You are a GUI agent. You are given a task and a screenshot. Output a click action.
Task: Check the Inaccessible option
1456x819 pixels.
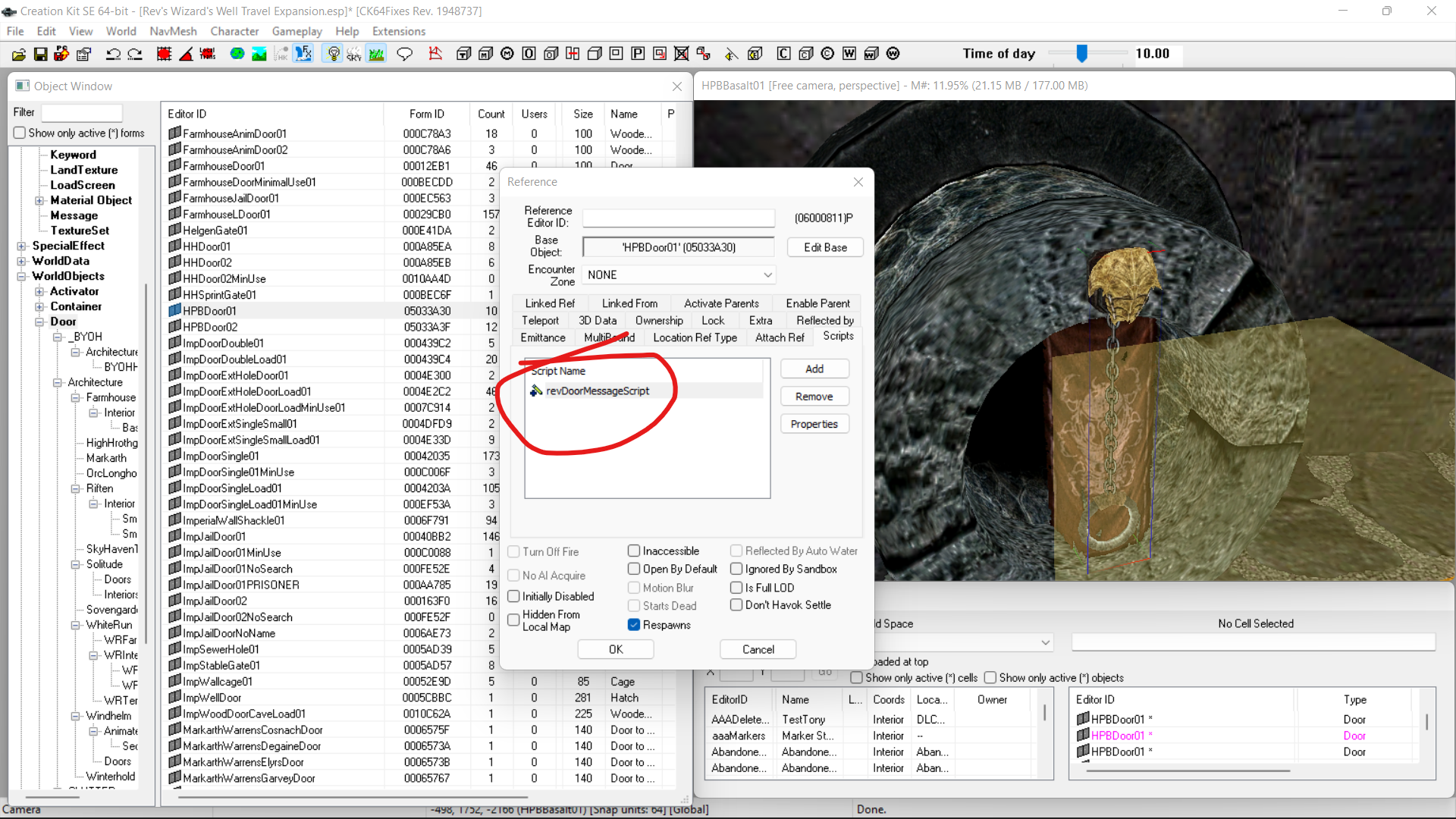(x=634, y=551)
